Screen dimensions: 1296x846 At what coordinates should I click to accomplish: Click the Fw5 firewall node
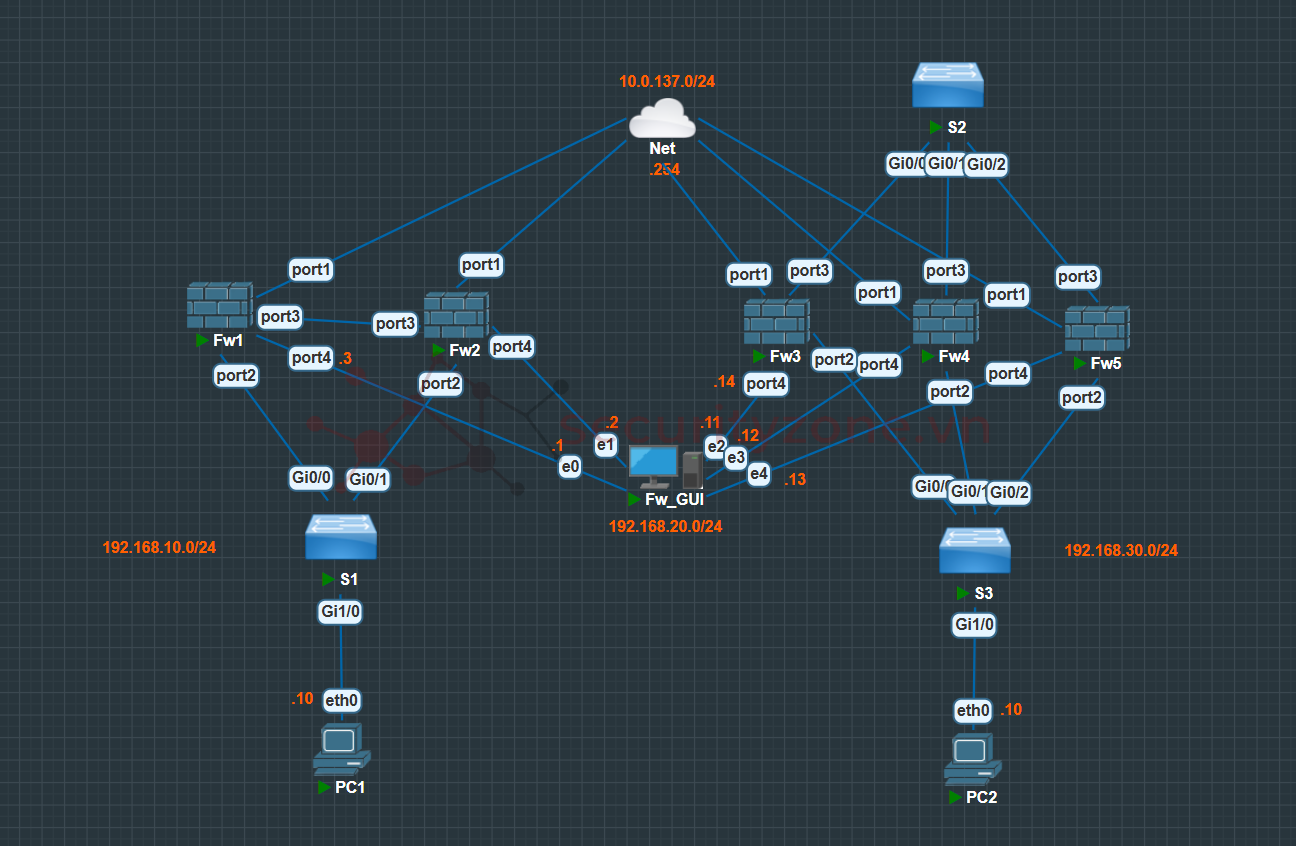tap(1096, 329)
